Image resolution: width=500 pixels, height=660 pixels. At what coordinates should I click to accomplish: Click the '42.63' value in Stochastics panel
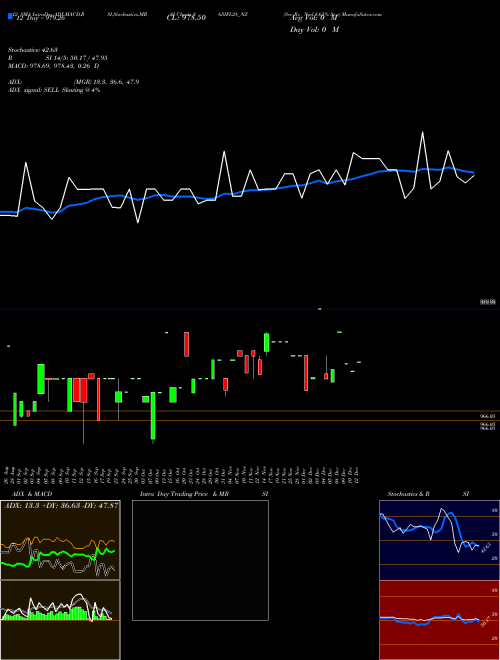[x=485, y=548]
